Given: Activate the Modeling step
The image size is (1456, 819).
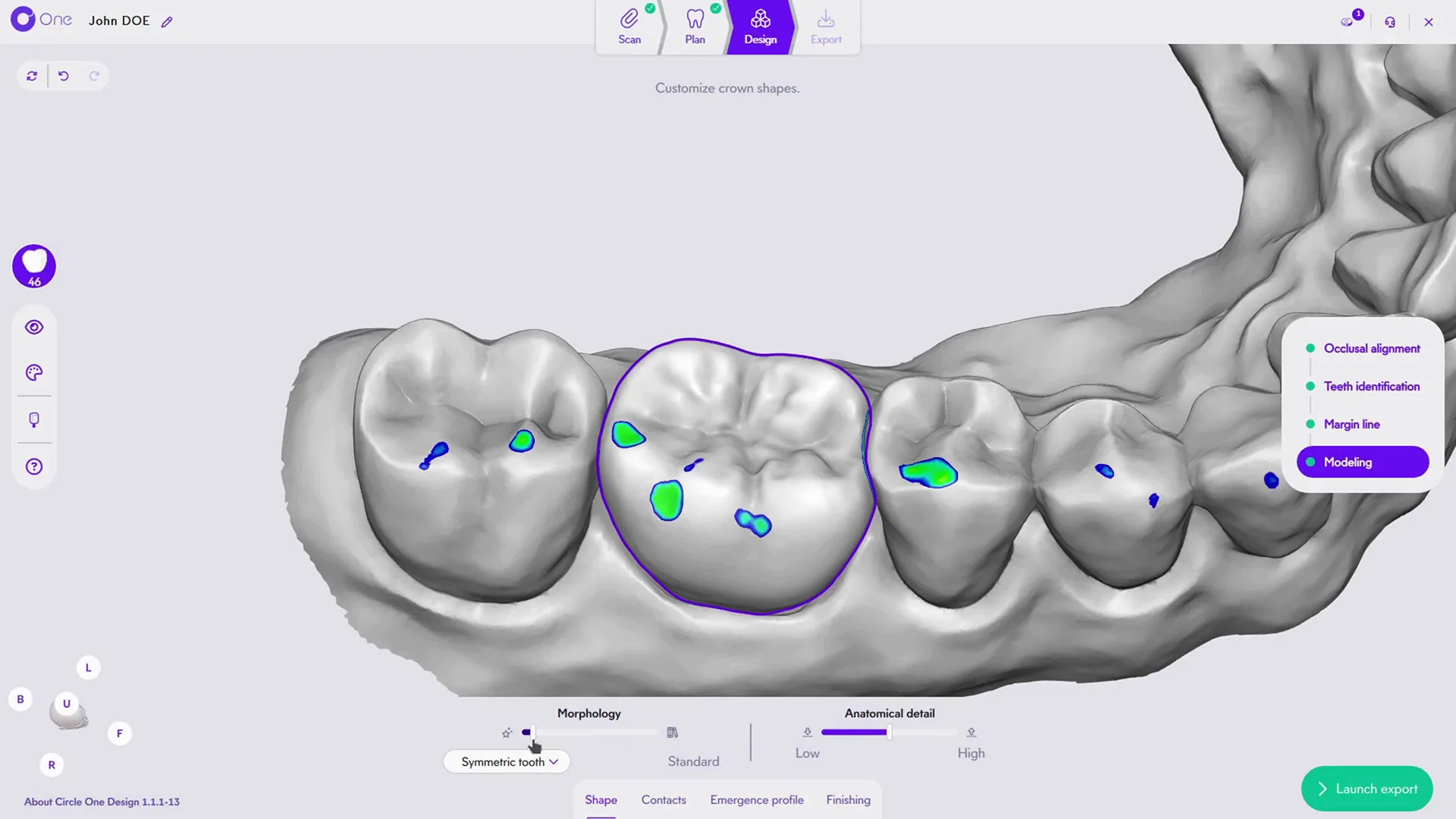Looking at the screenshot, I should 1348,462.
